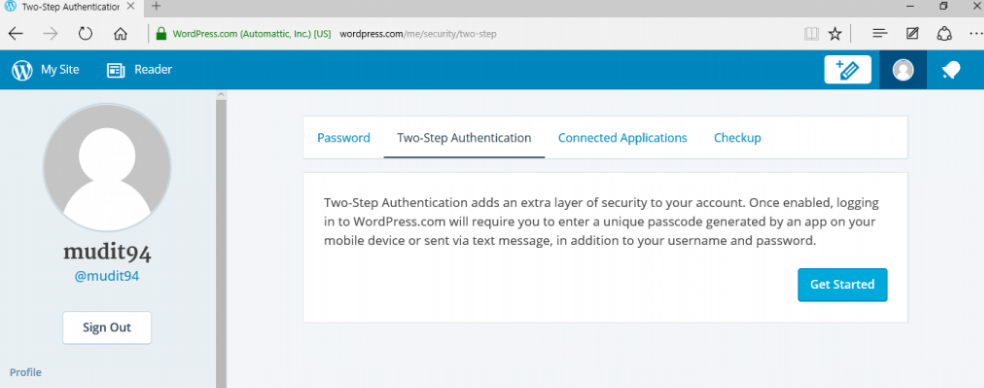Select the Checkup tab

coord(737,137)
